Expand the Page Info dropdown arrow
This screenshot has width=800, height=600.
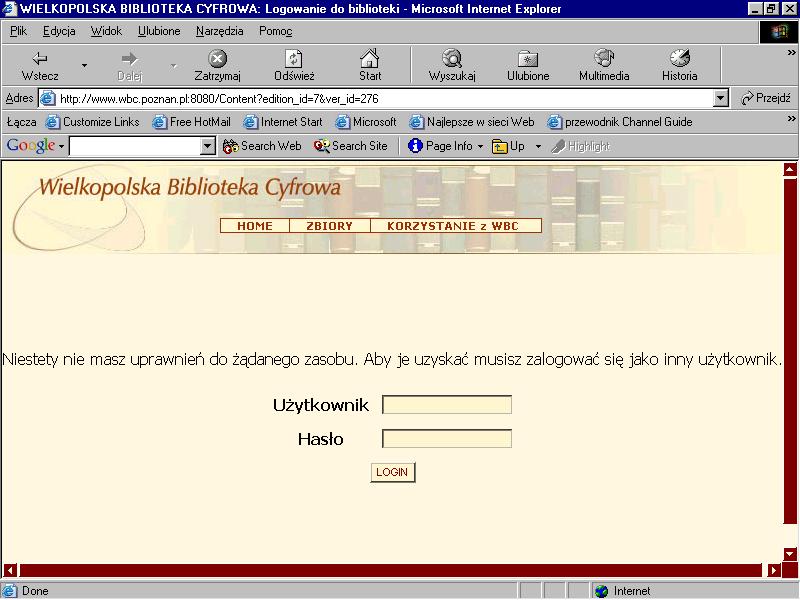(480, 146)
